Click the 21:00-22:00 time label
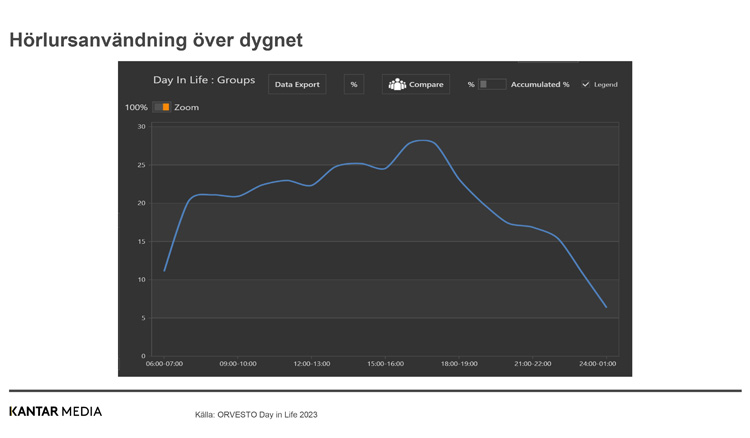The width and height of the screenshot is (750, 438). [x=532, y=364]
